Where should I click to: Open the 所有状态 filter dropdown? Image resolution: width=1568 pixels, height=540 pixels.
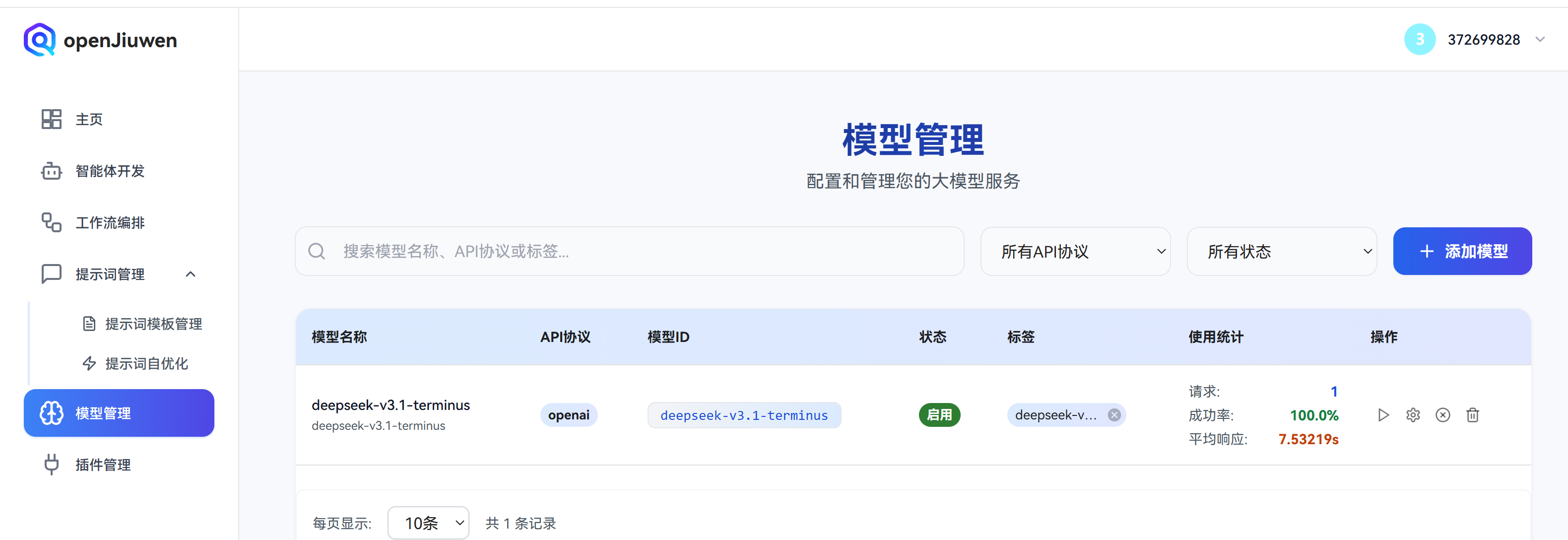pyautogui.click(x=1281, y=252)
